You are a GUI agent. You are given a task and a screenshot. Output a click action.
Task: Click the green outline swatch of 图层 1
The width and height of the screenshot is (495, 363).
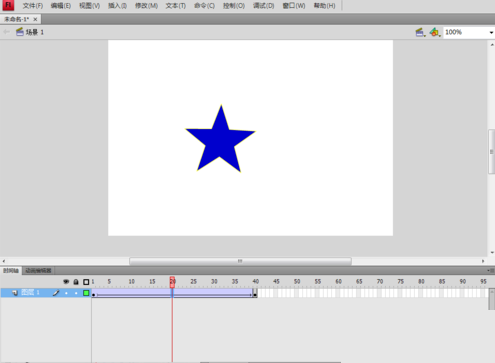pos(86,293)
